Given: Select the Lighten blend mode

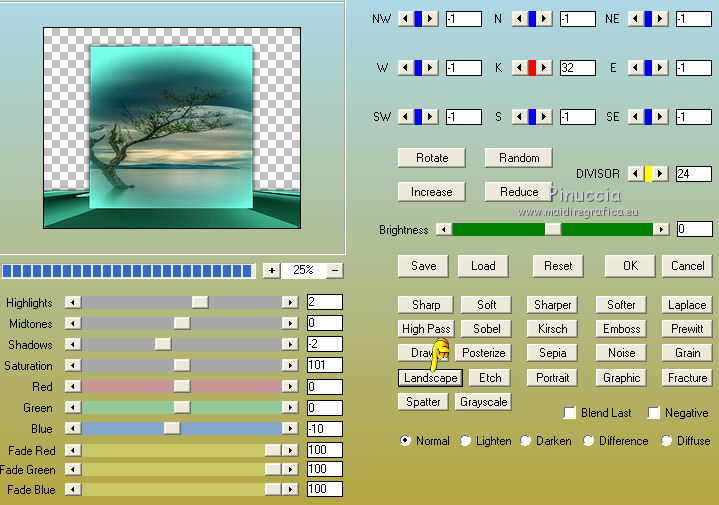Looking at the screenshot, I should coord(465,441).
